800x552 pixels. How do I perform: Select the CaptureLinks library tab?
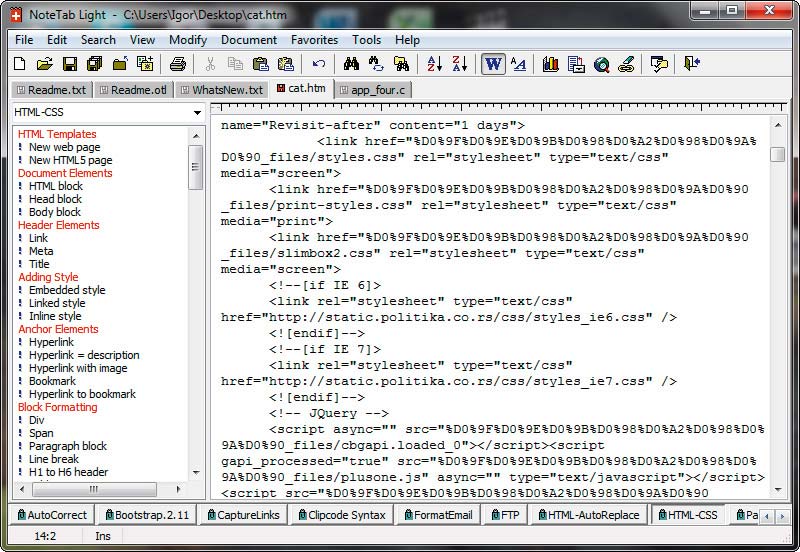click(x=243, y=515)
